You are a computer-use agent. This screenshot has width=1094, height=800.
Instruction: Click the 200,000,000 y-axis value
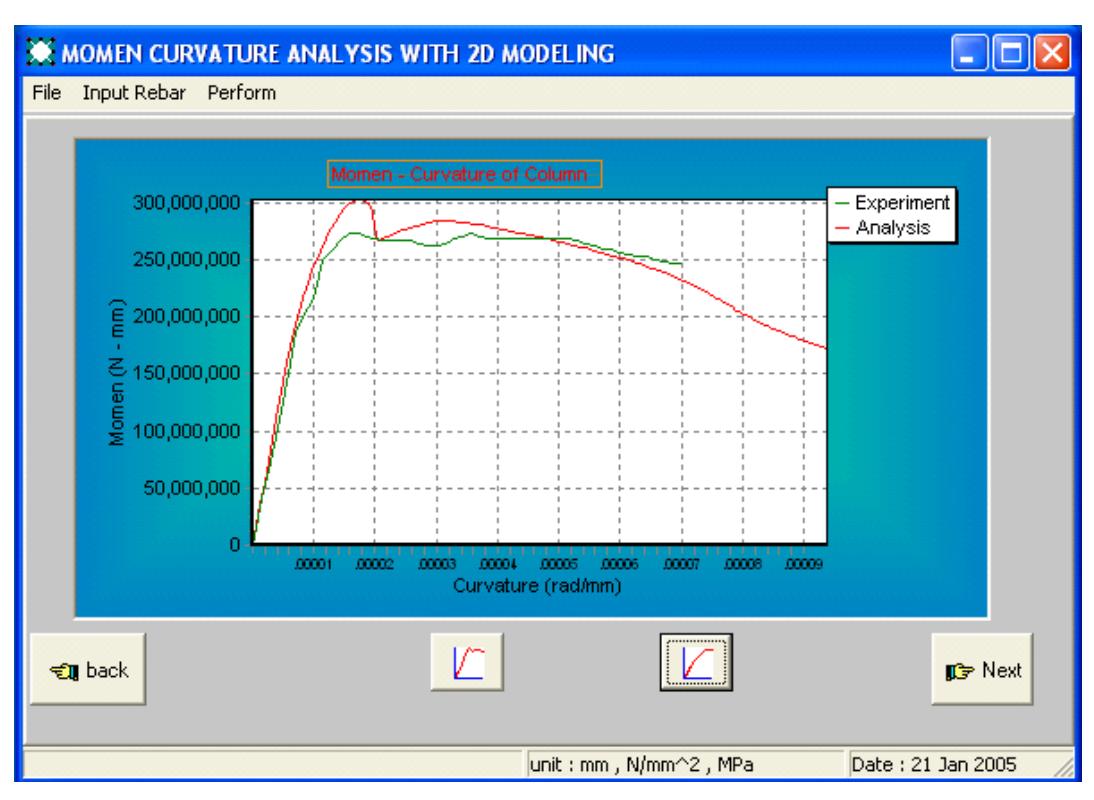[x=186, y=316]
